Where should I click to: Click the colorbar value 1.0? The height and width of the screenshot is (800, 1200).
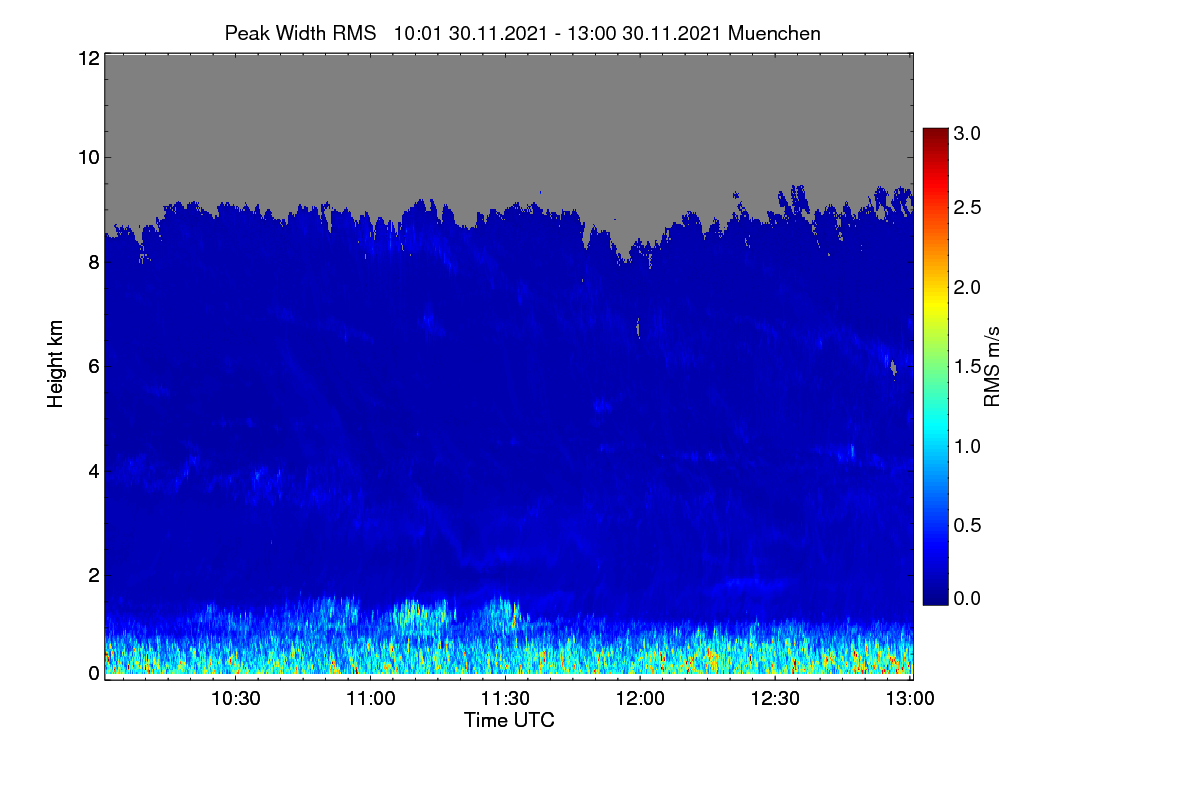(x=967, y=445)
